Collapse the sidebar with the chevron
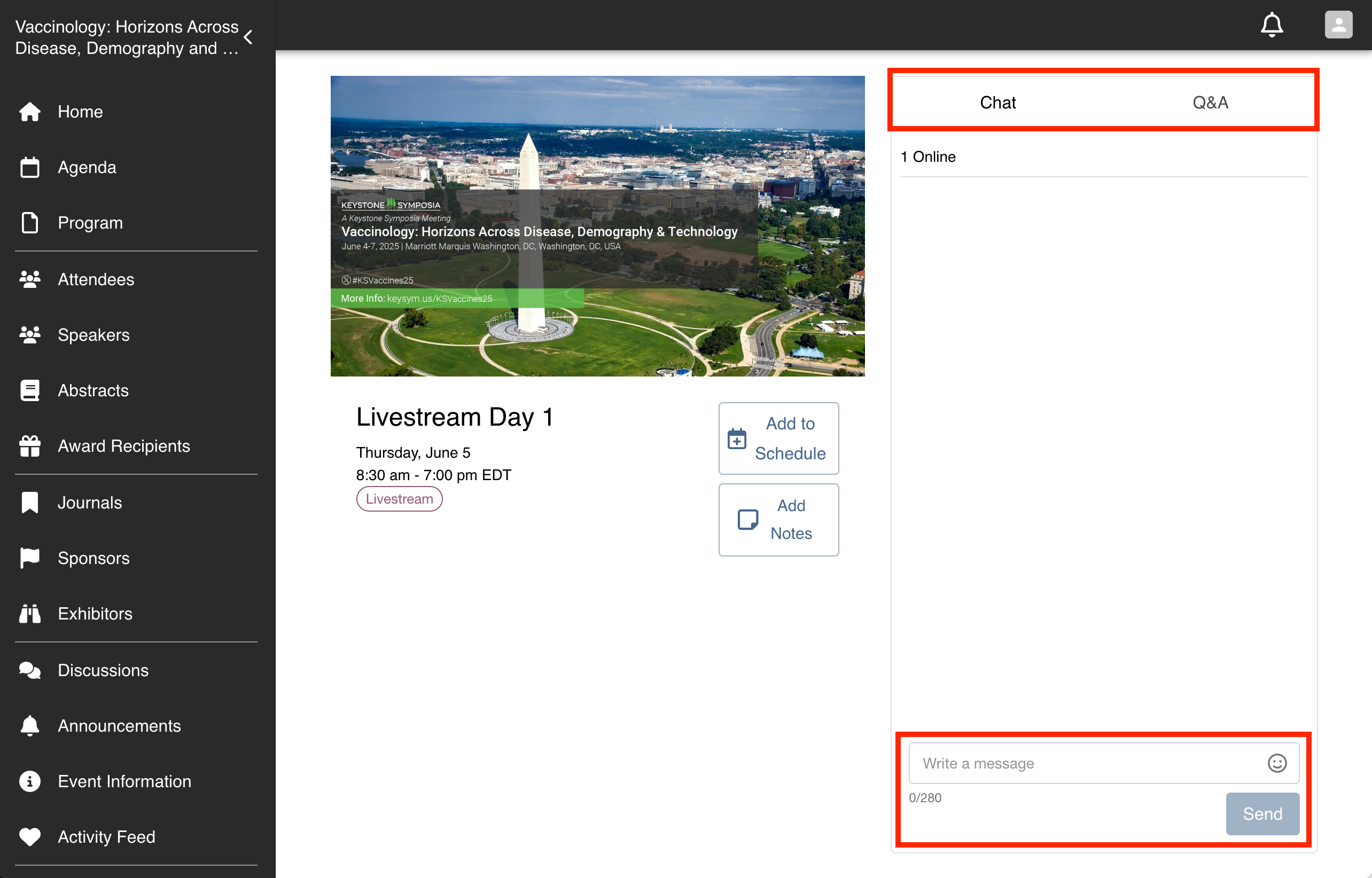 pyautogui.click(x=248, y=37)
